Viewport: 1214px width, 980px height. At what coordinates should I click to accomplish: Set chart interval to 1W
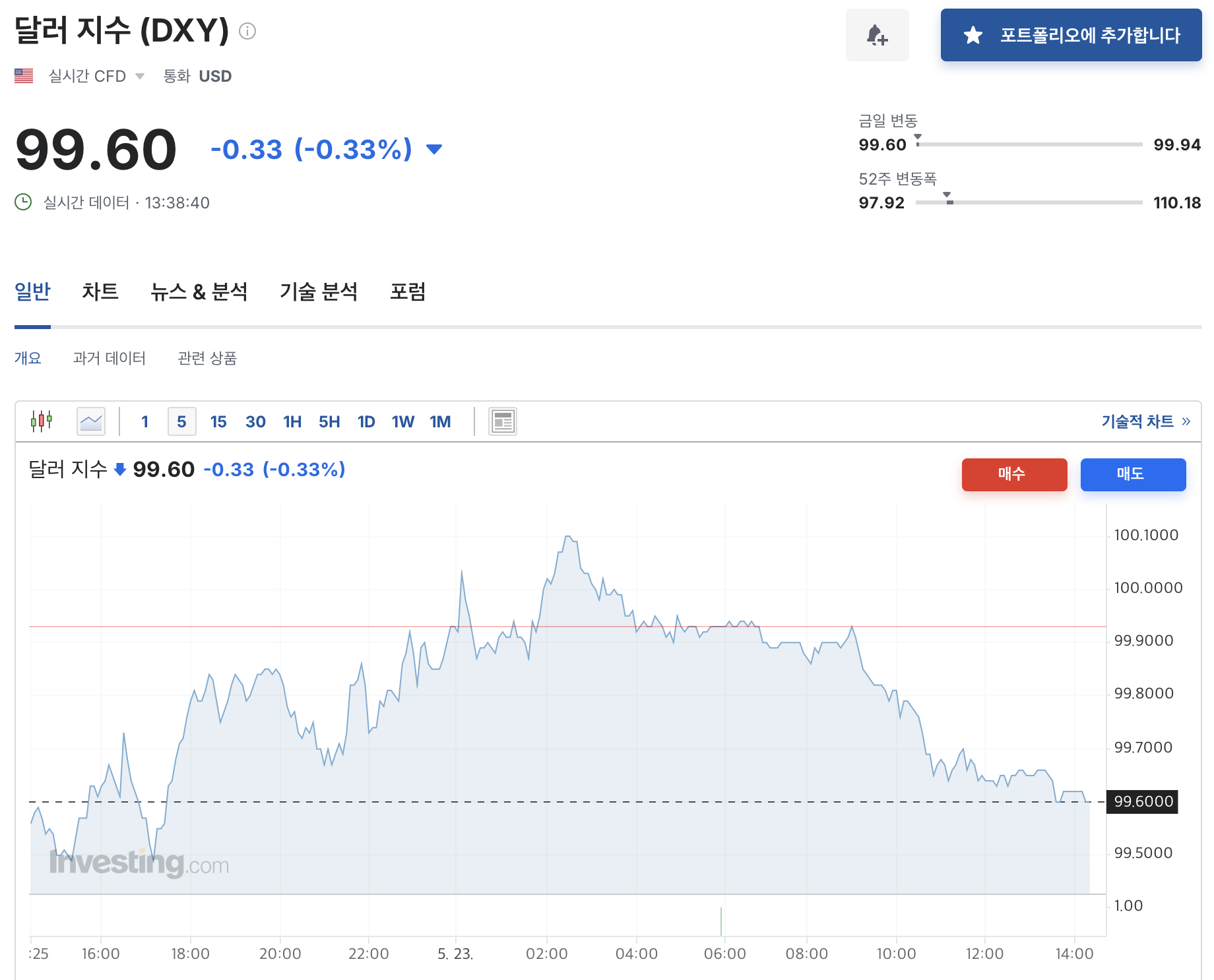403,421
